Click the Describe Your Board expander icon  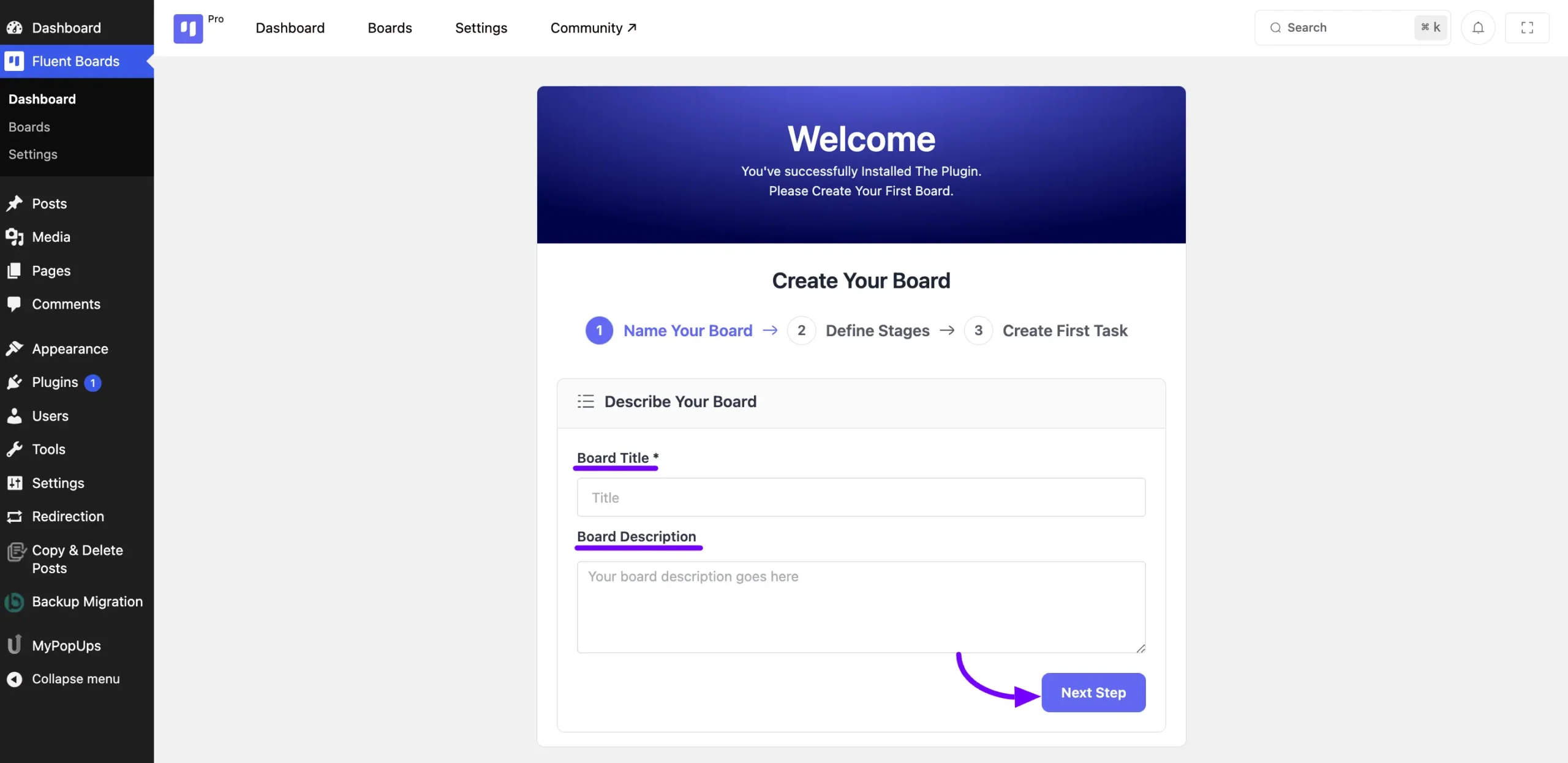tap(584, 401)
